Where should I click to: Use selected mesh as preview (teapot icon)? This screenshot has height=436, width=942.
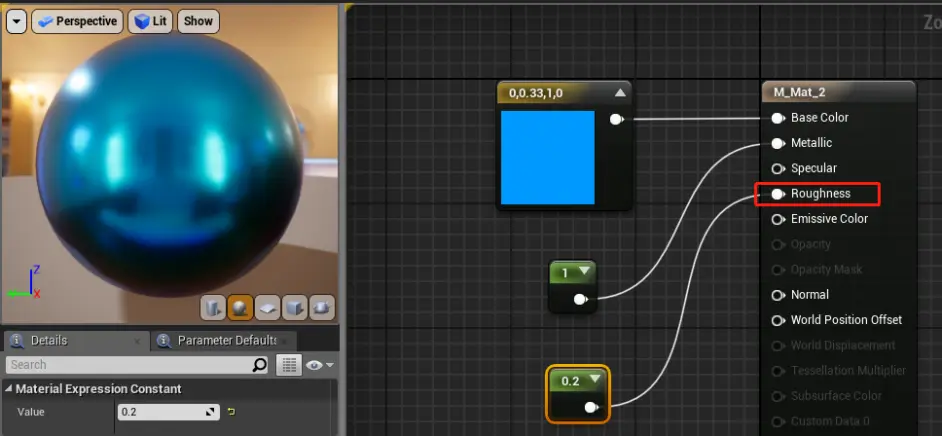pos(322,307)
